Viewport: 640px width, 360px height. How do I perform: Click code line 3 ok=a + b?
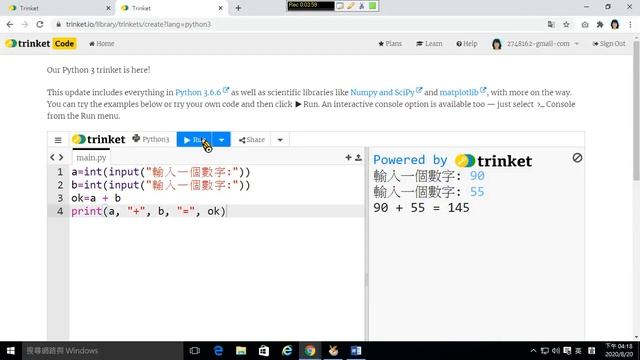coord(96,198)
